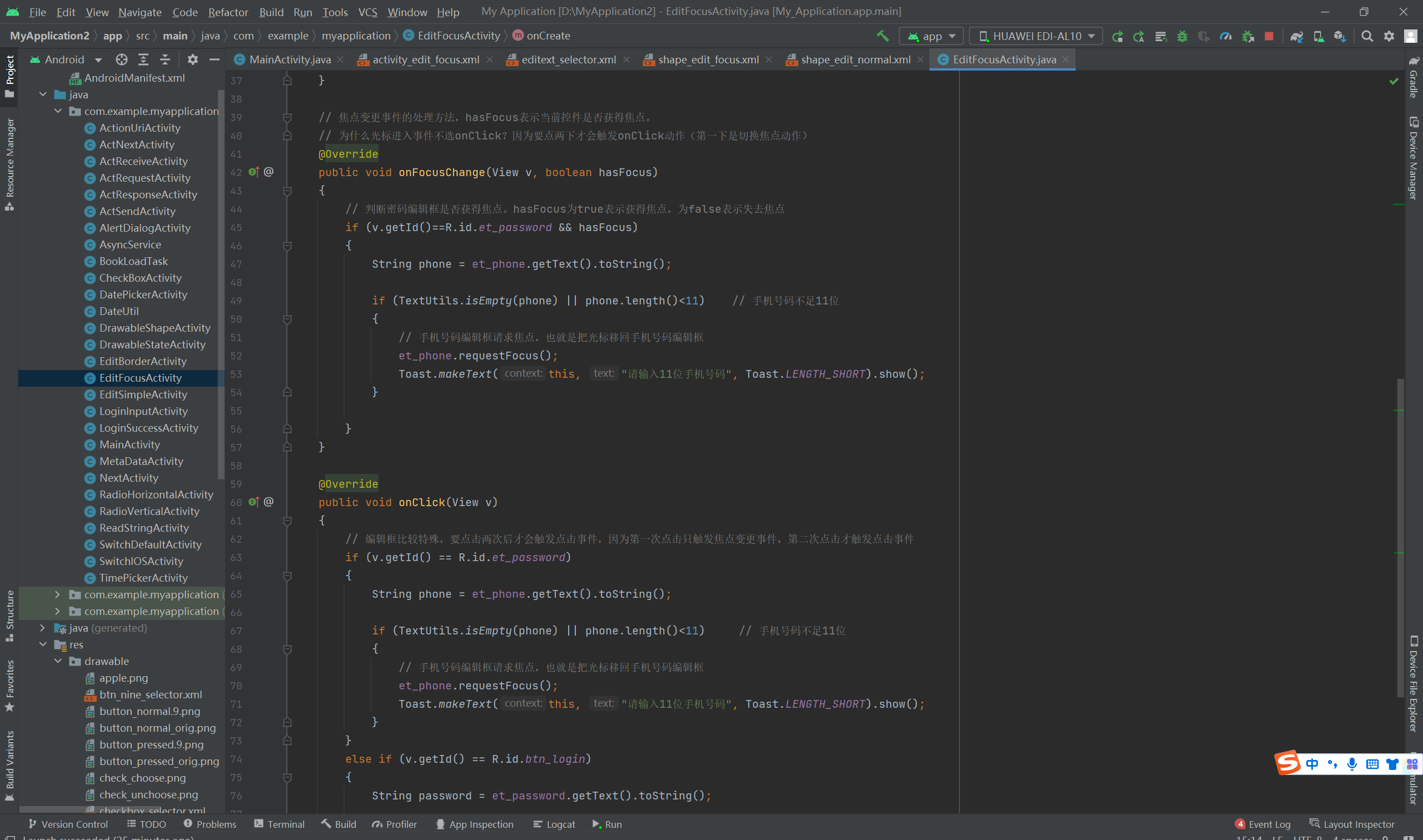Viewport: 1423px width, 840px height.
Task: Open the SDK Manager cube icon
Action: pos(1340,36)
